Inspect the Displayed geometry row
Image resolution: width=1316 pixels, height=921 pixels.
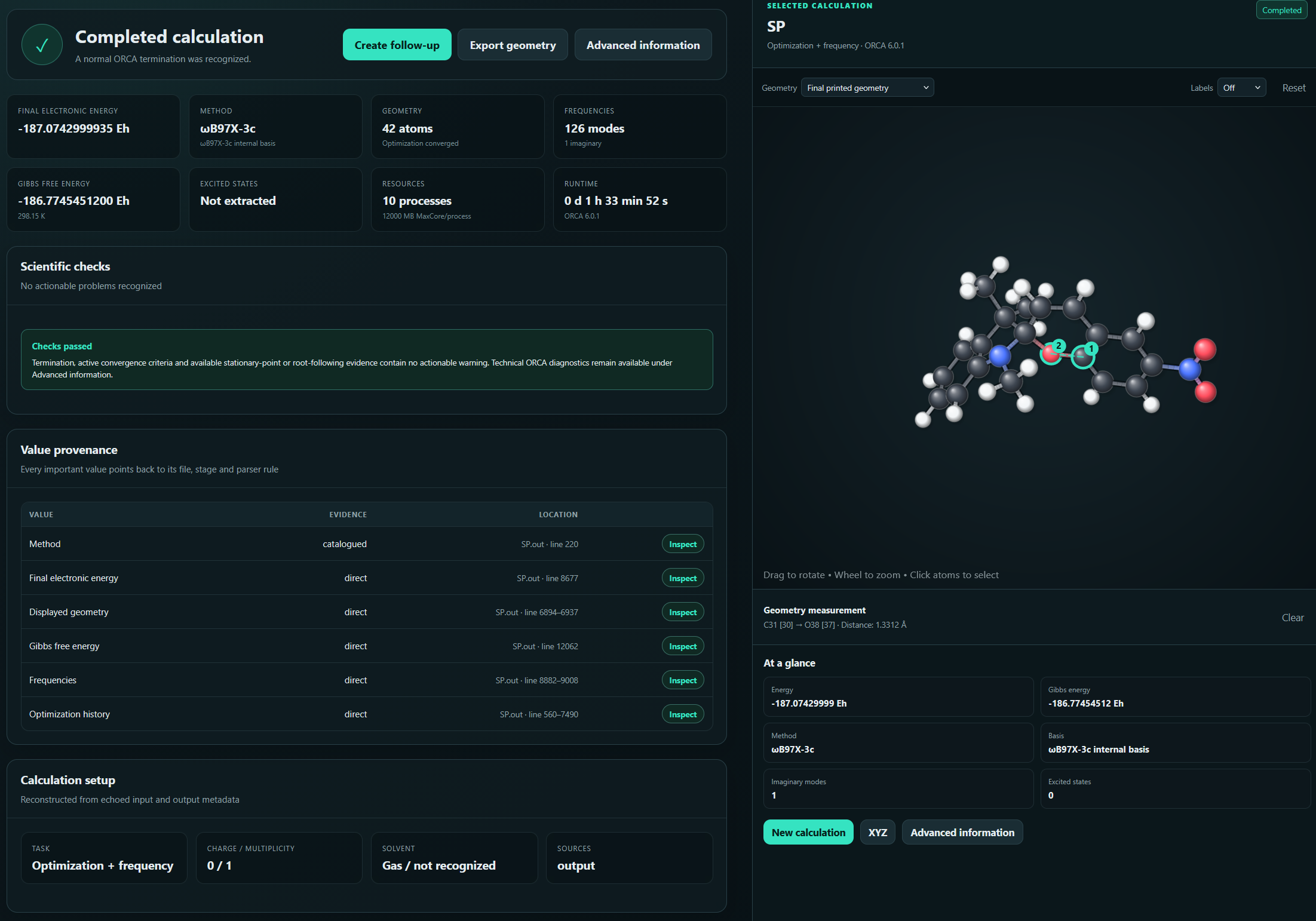[x=683, y=612]
